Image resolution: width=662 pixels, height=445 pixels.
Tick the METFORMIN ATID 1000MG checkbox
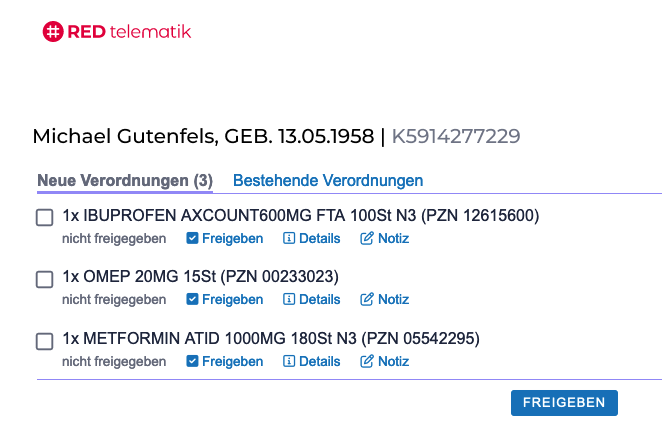pyautogui.click(x=44, y=342)
